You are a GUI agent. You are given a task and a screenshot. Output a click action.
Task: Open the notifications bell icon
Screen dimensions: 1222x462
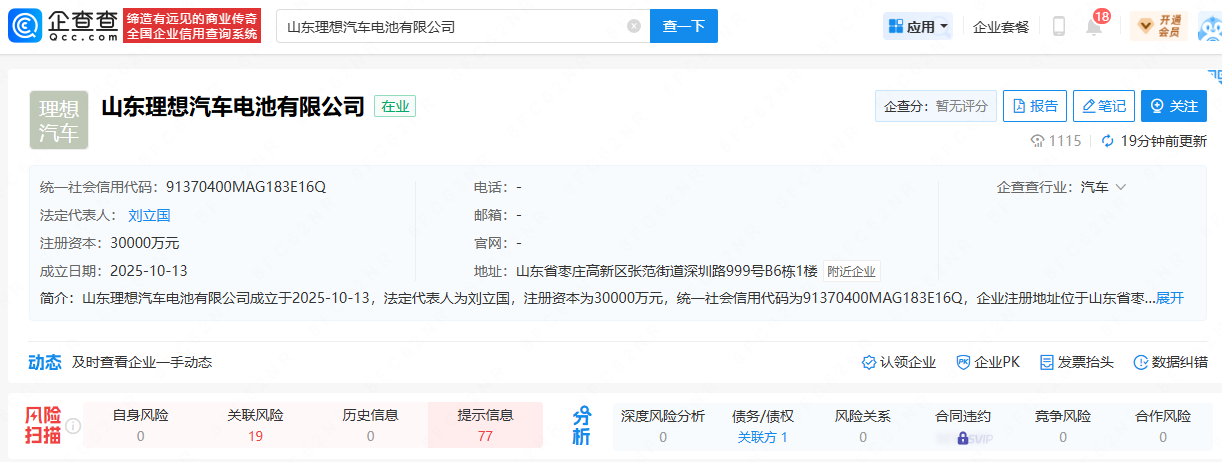tap(1094, 27)
